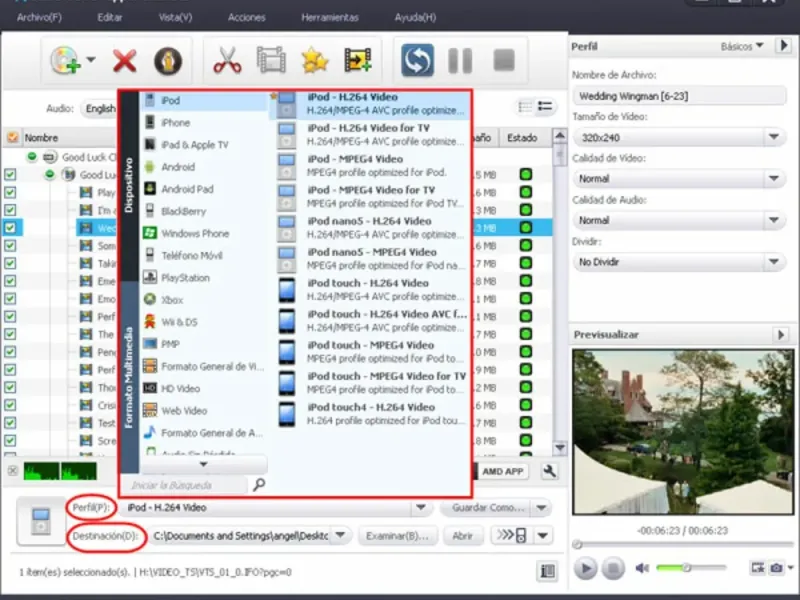Open the transfer device dropdown arrow
The image size is (800, 600).
(543, 535)
